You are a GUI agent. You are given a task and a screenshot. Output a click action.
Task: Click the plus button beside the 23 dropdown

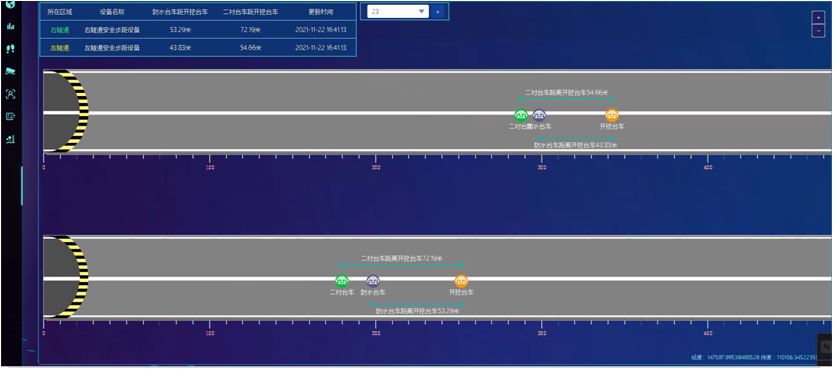[x=437, y=11]
